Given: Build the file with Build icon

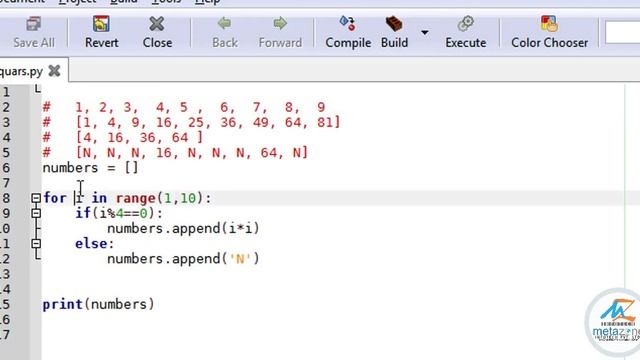Looking at the screenshot, I should pos(394,32).
